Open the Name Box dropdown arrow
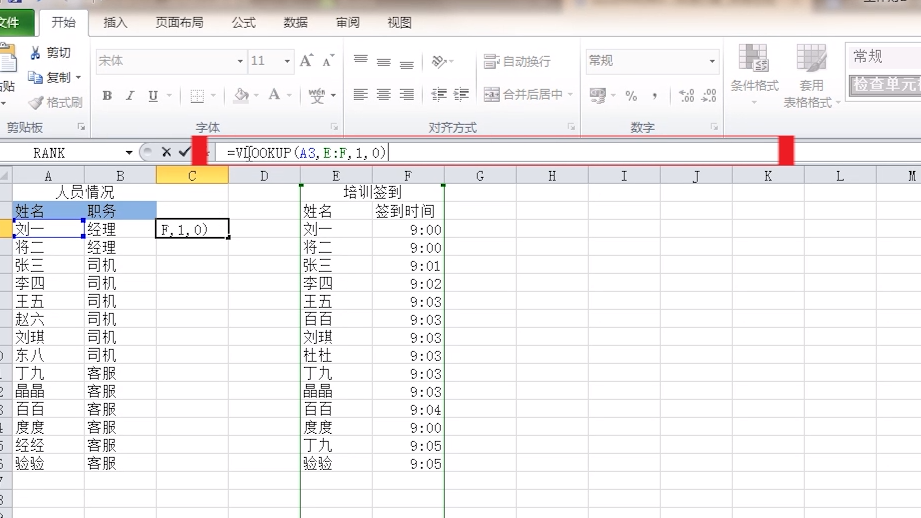This screenshot has width=921, height=518. (129, 153)
